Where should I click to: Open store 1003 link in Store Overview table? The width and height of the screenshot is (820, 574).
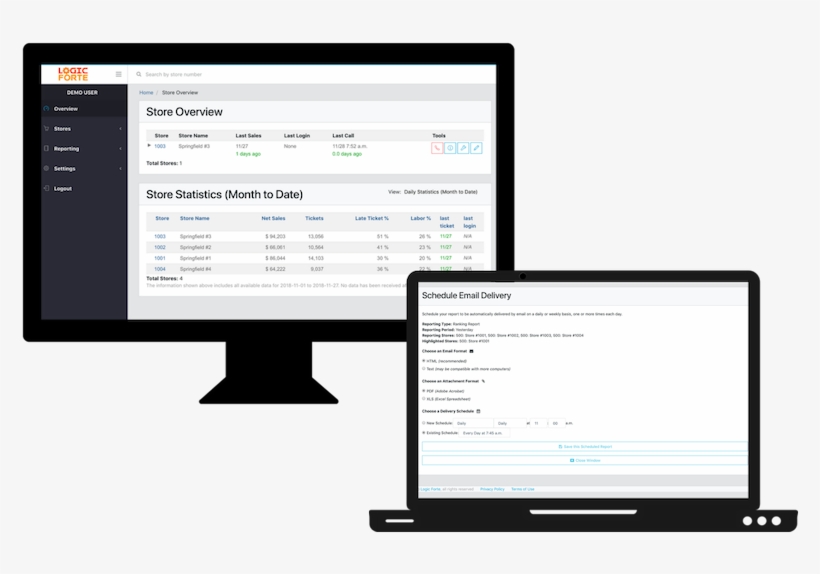[x=160, y=146]
